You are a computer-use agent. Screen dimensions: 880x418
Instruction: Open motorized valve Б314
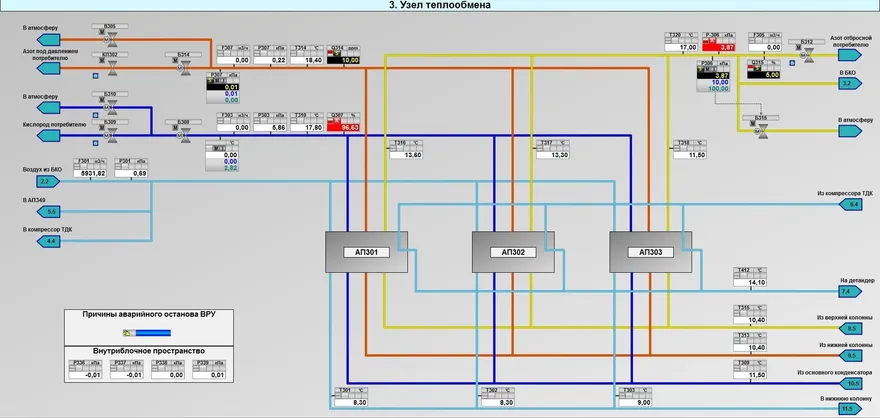coord(186,68)
